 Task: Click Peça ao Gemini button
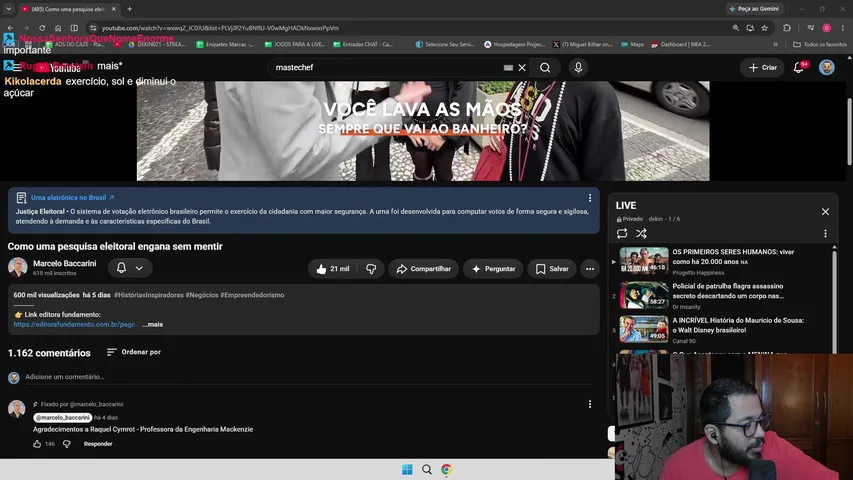tap(754, 9)
